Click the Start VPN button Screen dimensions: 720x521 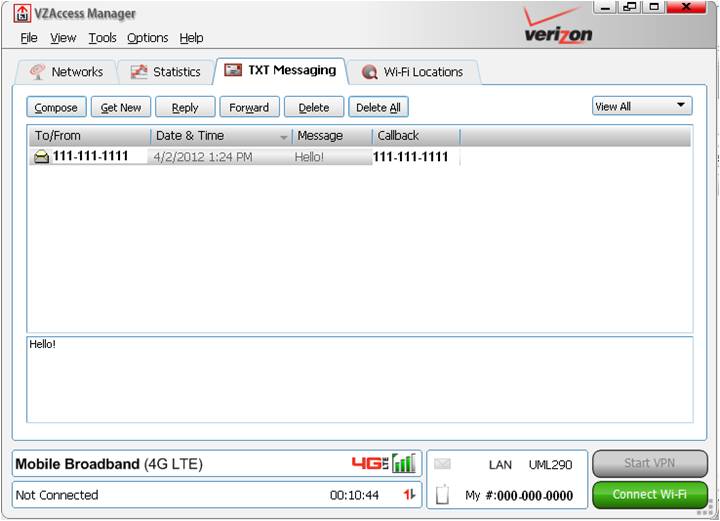click(x=649, y=463)
